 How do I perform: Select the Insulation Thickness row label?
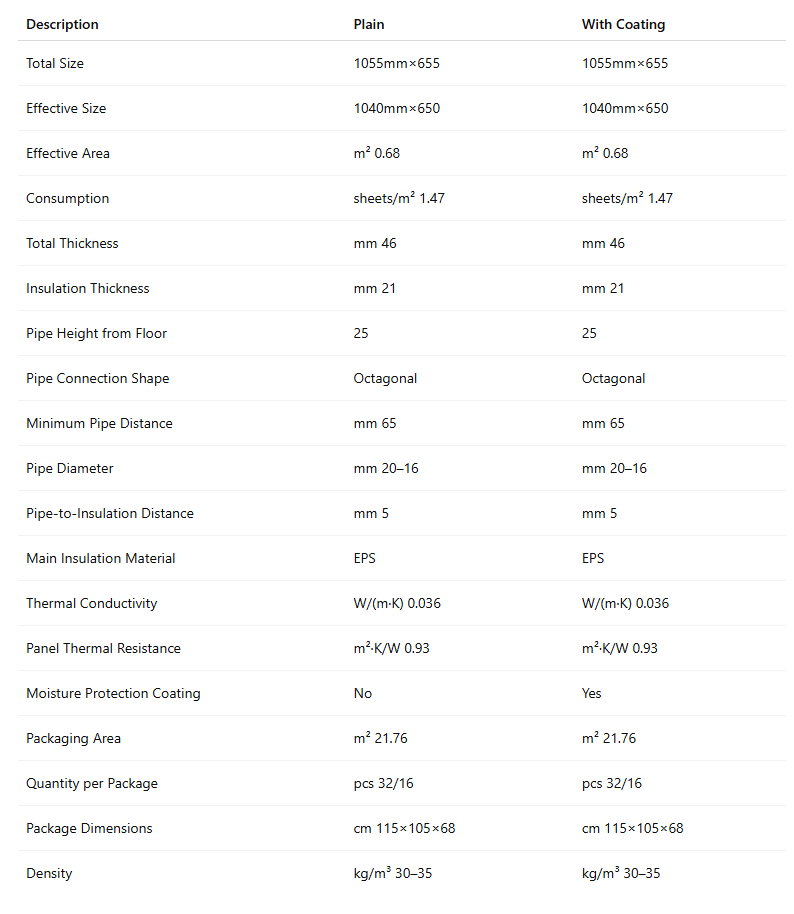tap(88, 288)
